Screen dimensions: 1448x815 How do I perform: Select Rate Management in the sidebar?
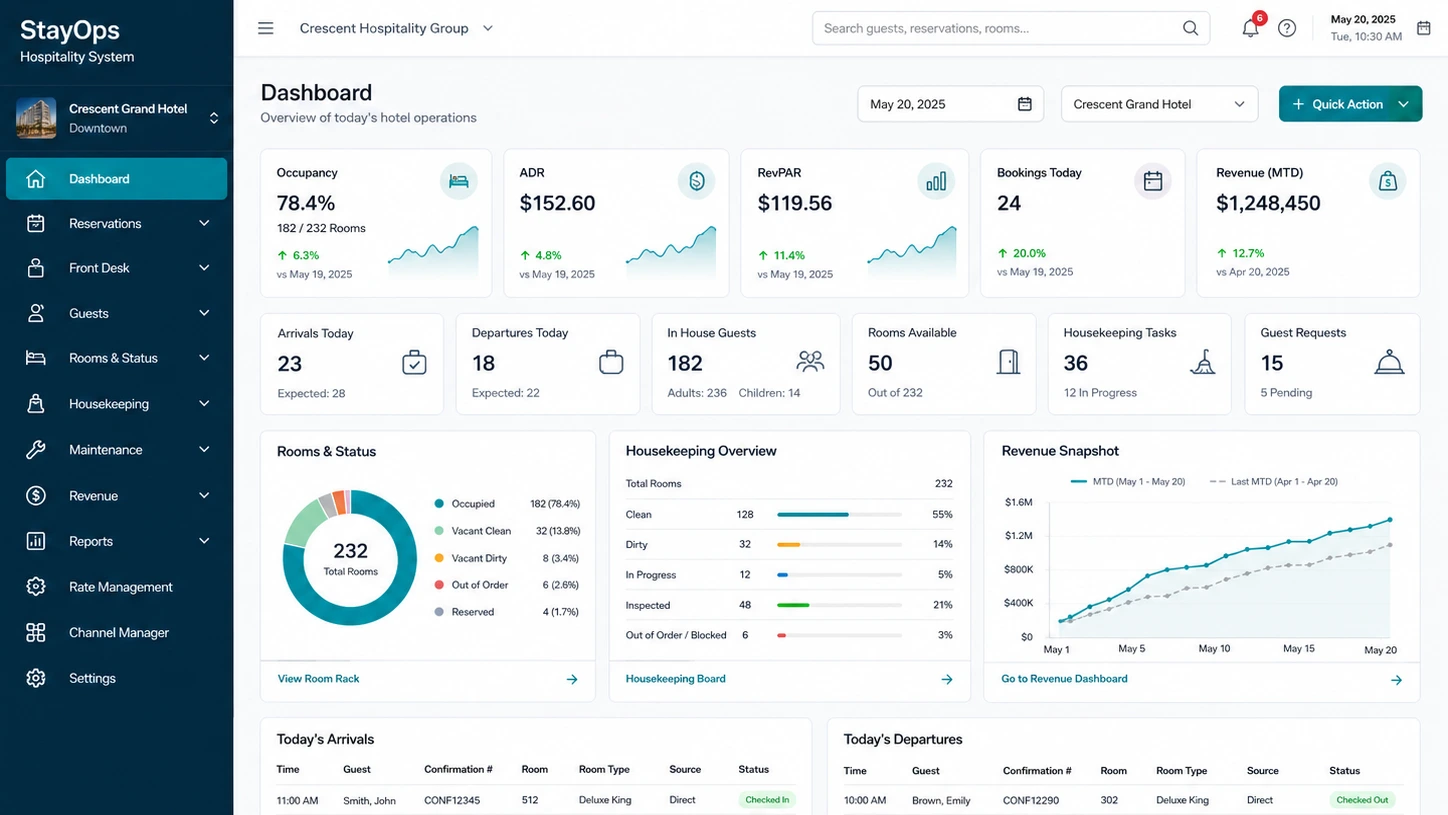coord(116,587)
